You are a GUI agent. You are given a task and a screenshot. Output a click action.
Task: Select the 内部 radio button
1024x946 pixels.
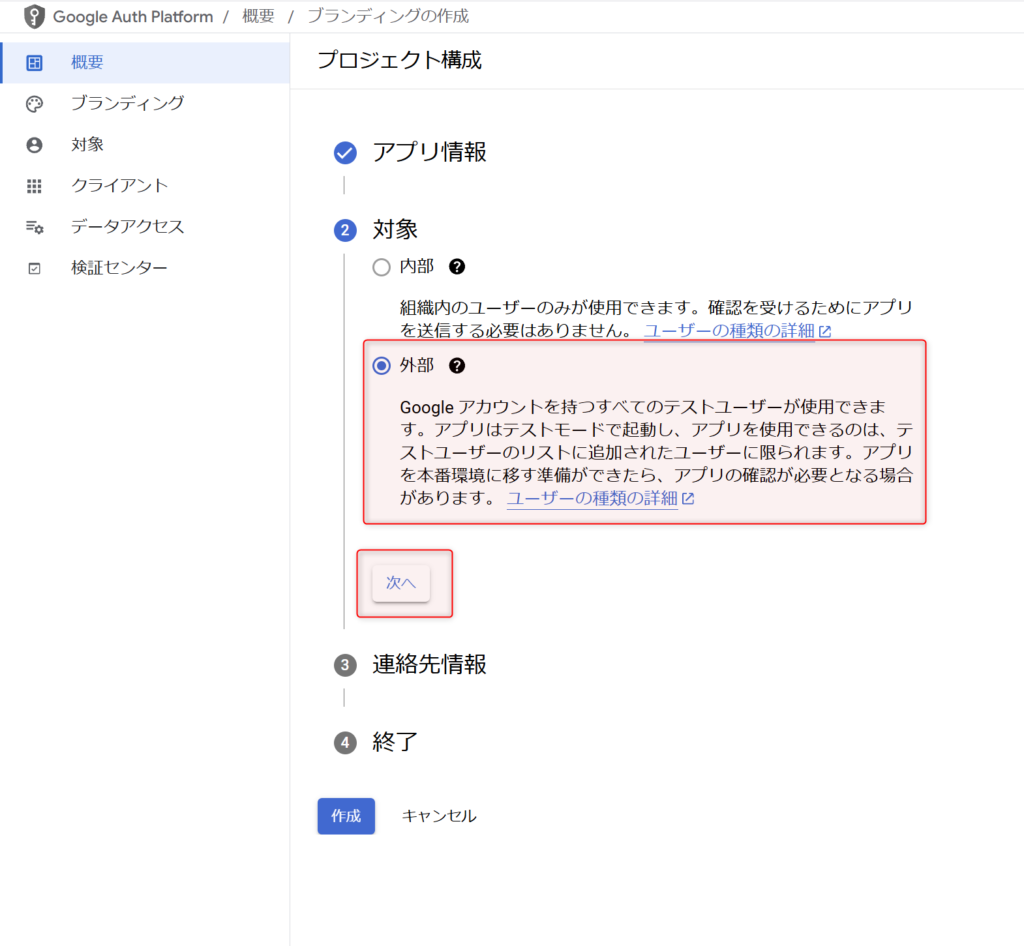(x=381, y=267)
